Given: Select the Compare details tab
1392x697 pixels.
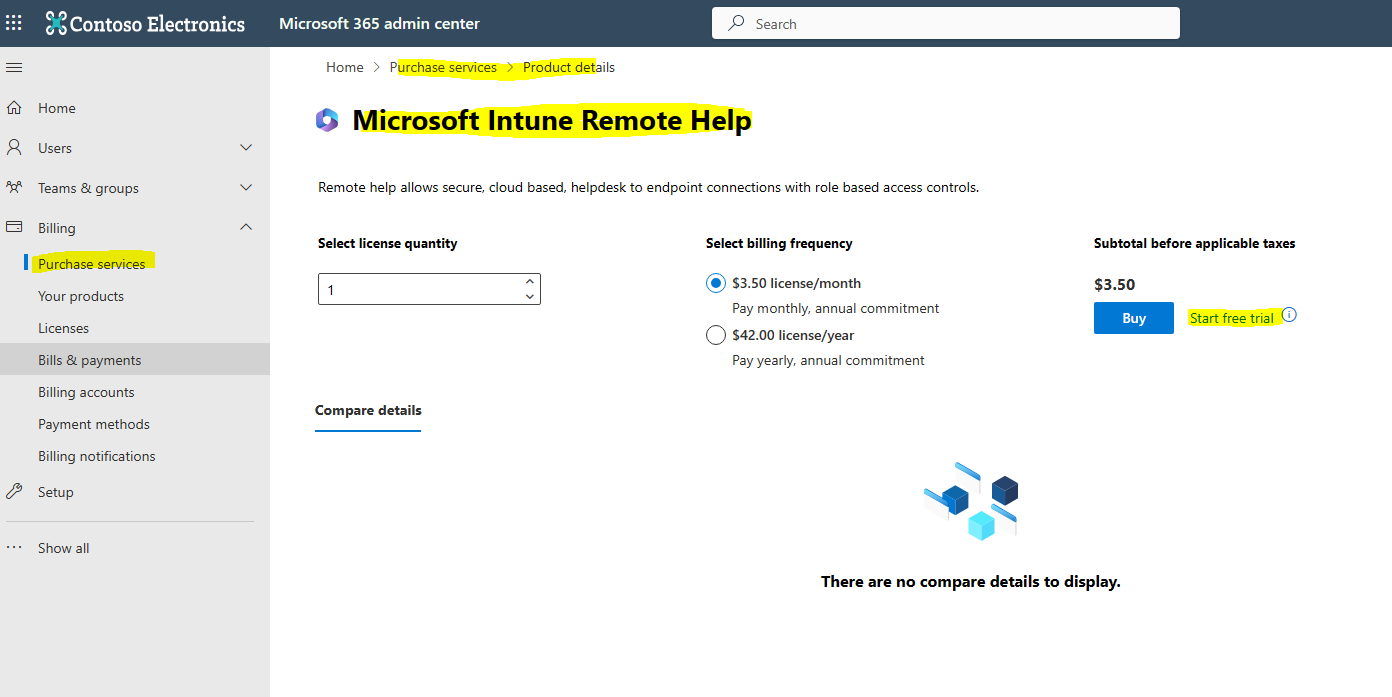Looking at the screenshot, I should pos(368,411).
